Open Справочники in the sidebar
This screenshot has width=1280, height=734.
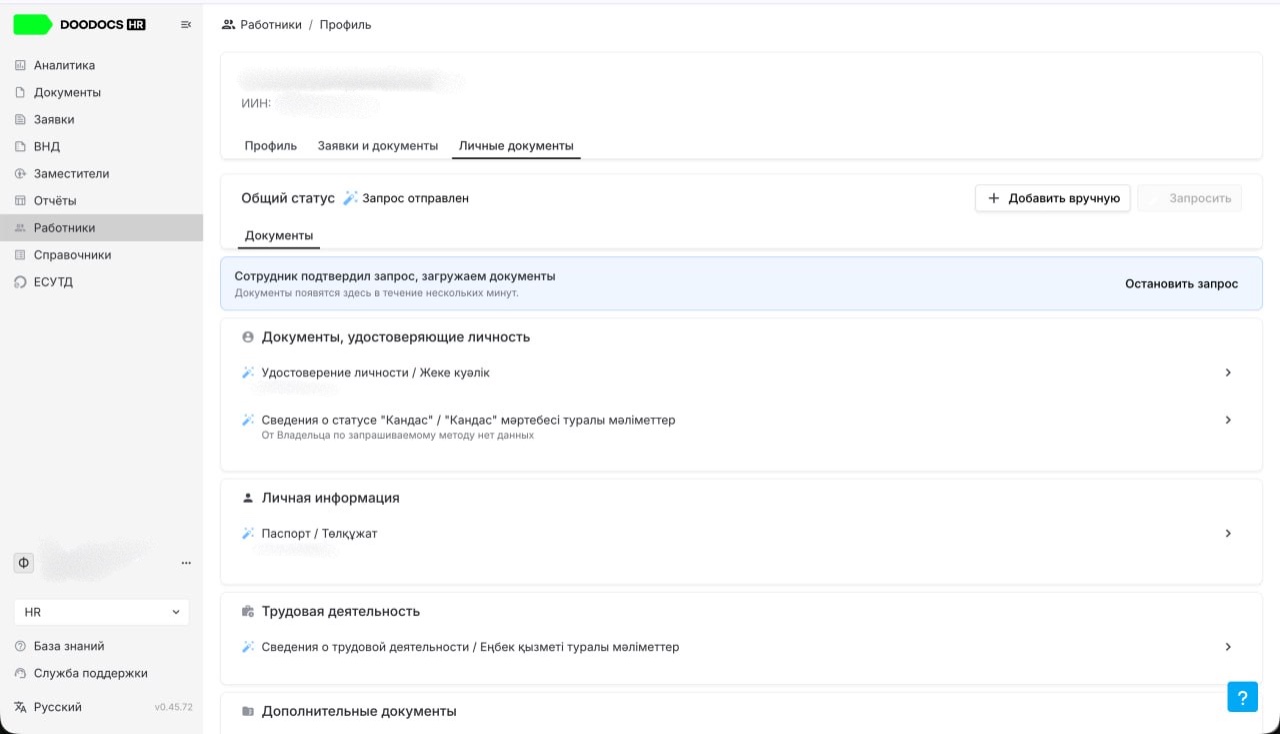(x=72, y=255)
